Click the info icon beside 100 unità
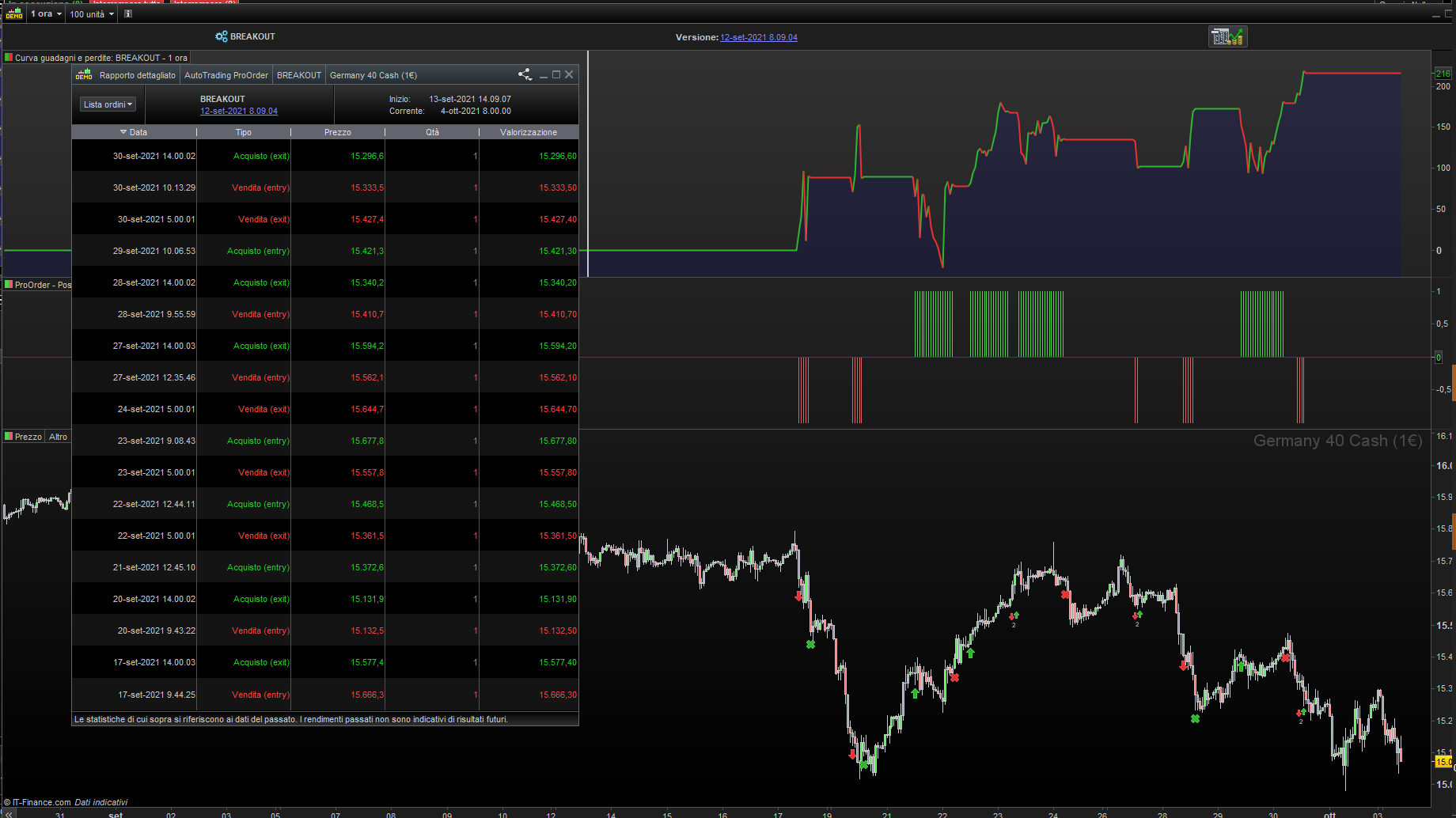Image resolution: width=1456 pixels, height=818 pixels. [128, 13]
